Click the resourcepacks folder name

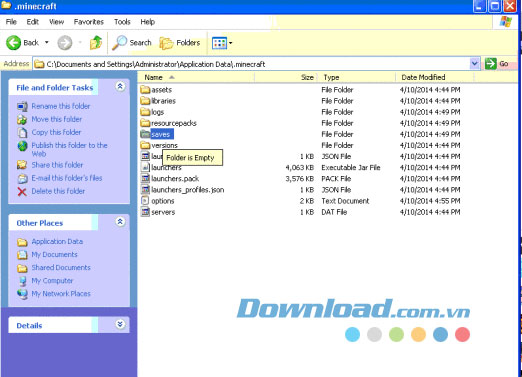click(x=174, y=123)
